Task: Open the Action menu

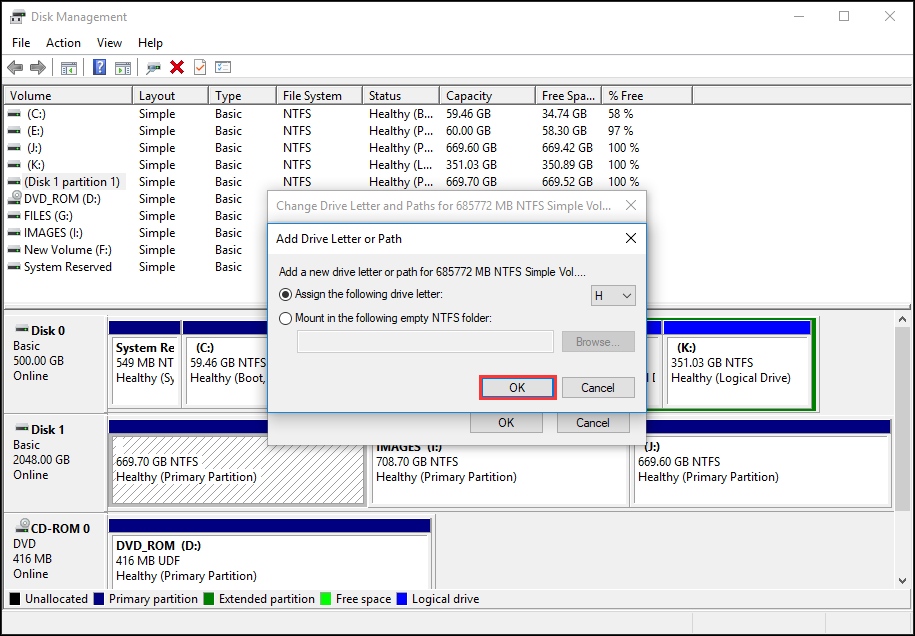Action: point(63,43)
